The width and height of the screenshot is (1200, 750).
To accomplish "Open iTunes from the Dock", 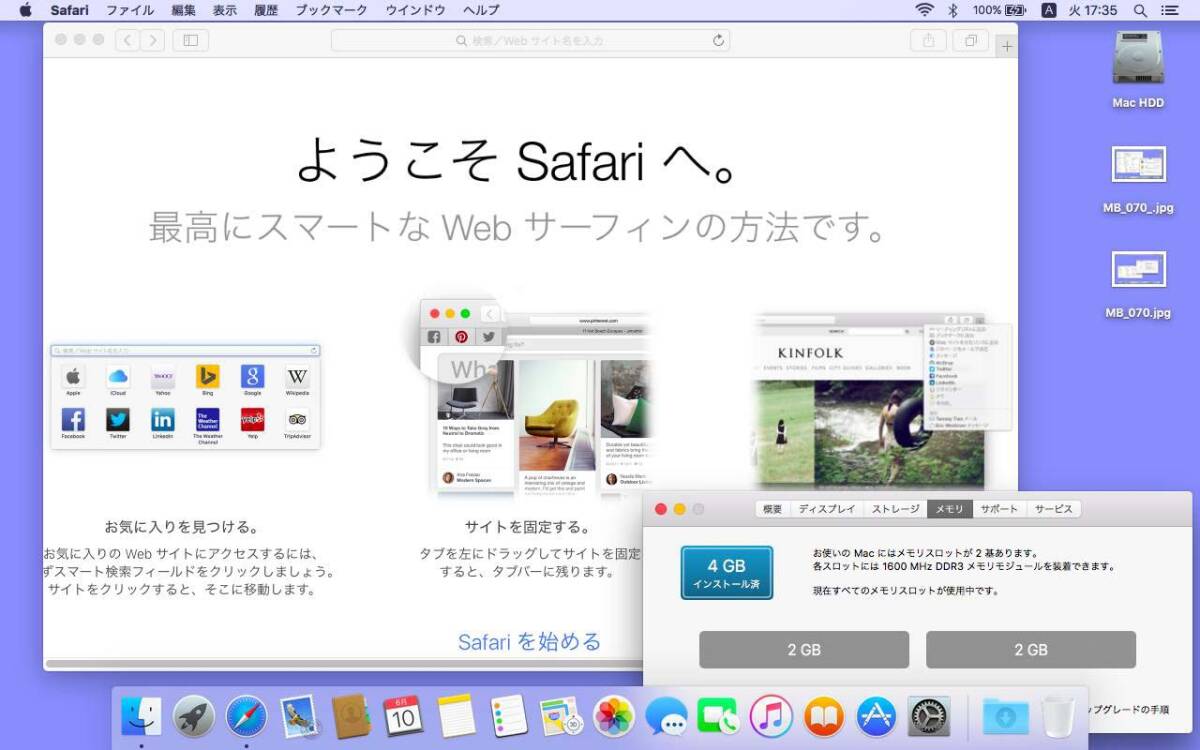I will click(771, 716).
